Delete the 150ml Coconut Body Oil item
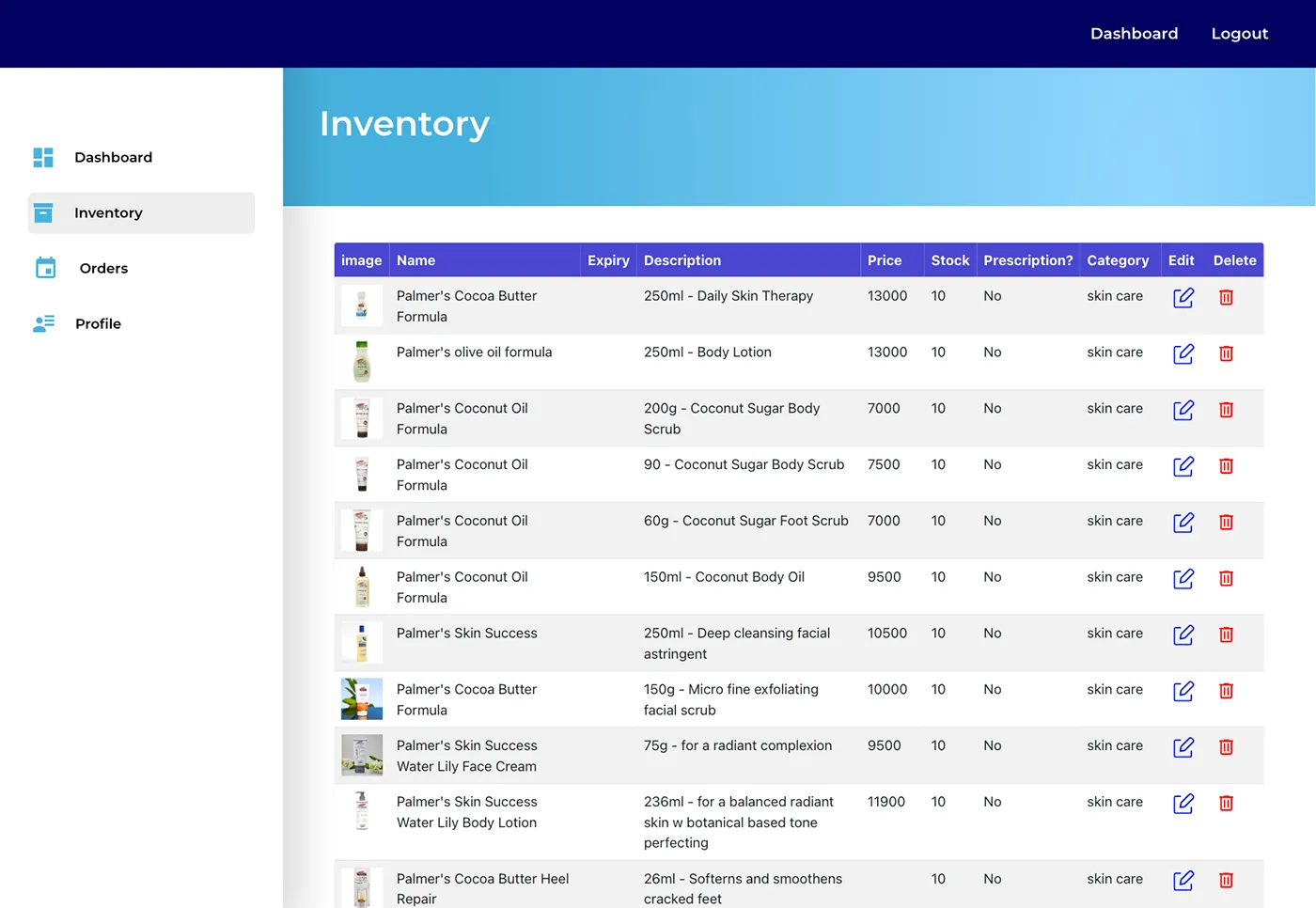The image size is (1316, 908). (1226, 578)
